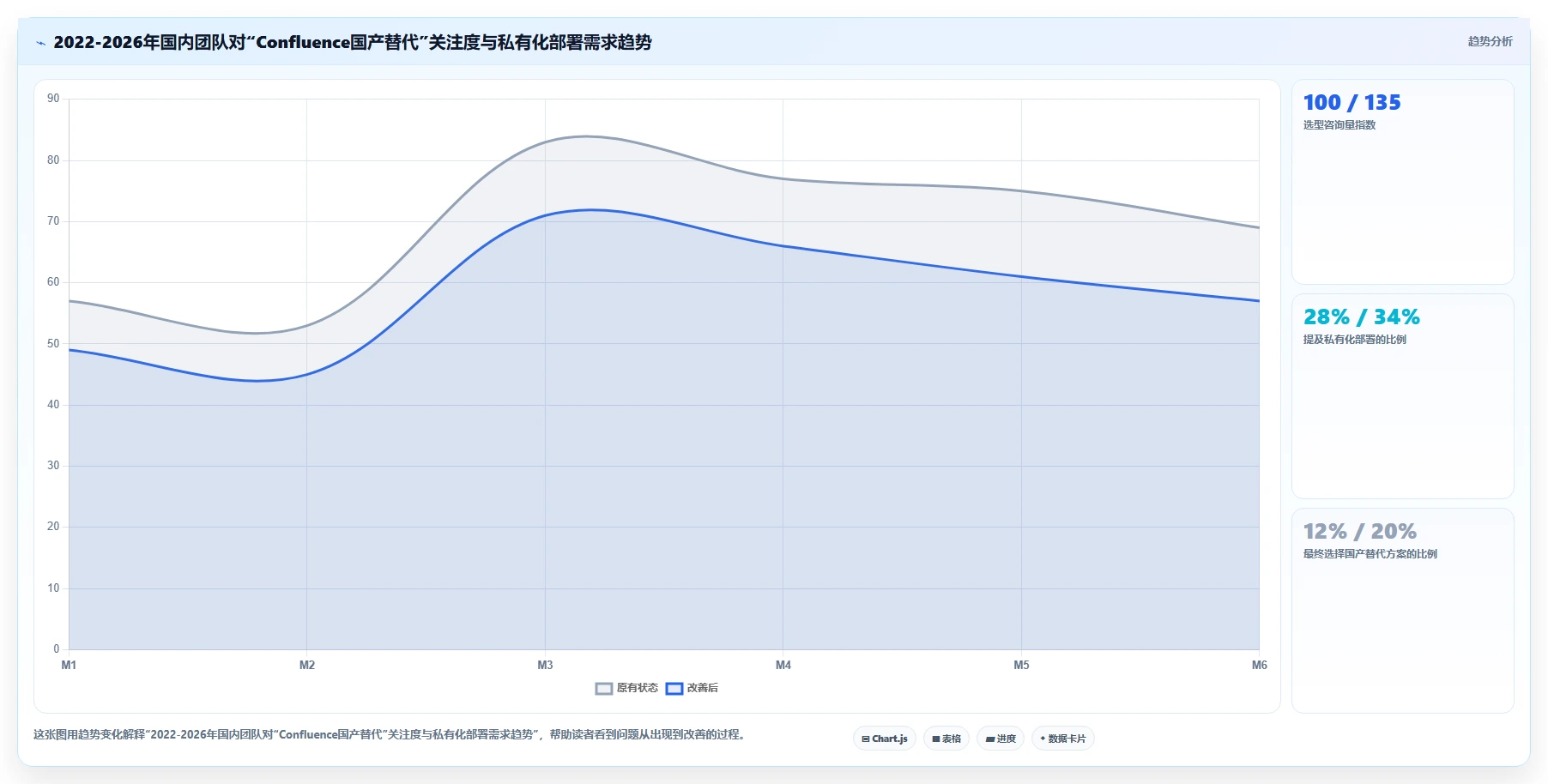The image size is (1548, 784).
Task: Click the 改善后 legend label
Action: pos(703,688)
